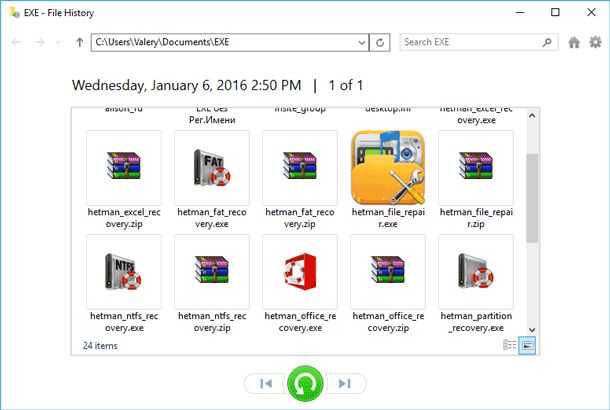Go to previous backup version
The image size is (610, 410).
[266, 384]
